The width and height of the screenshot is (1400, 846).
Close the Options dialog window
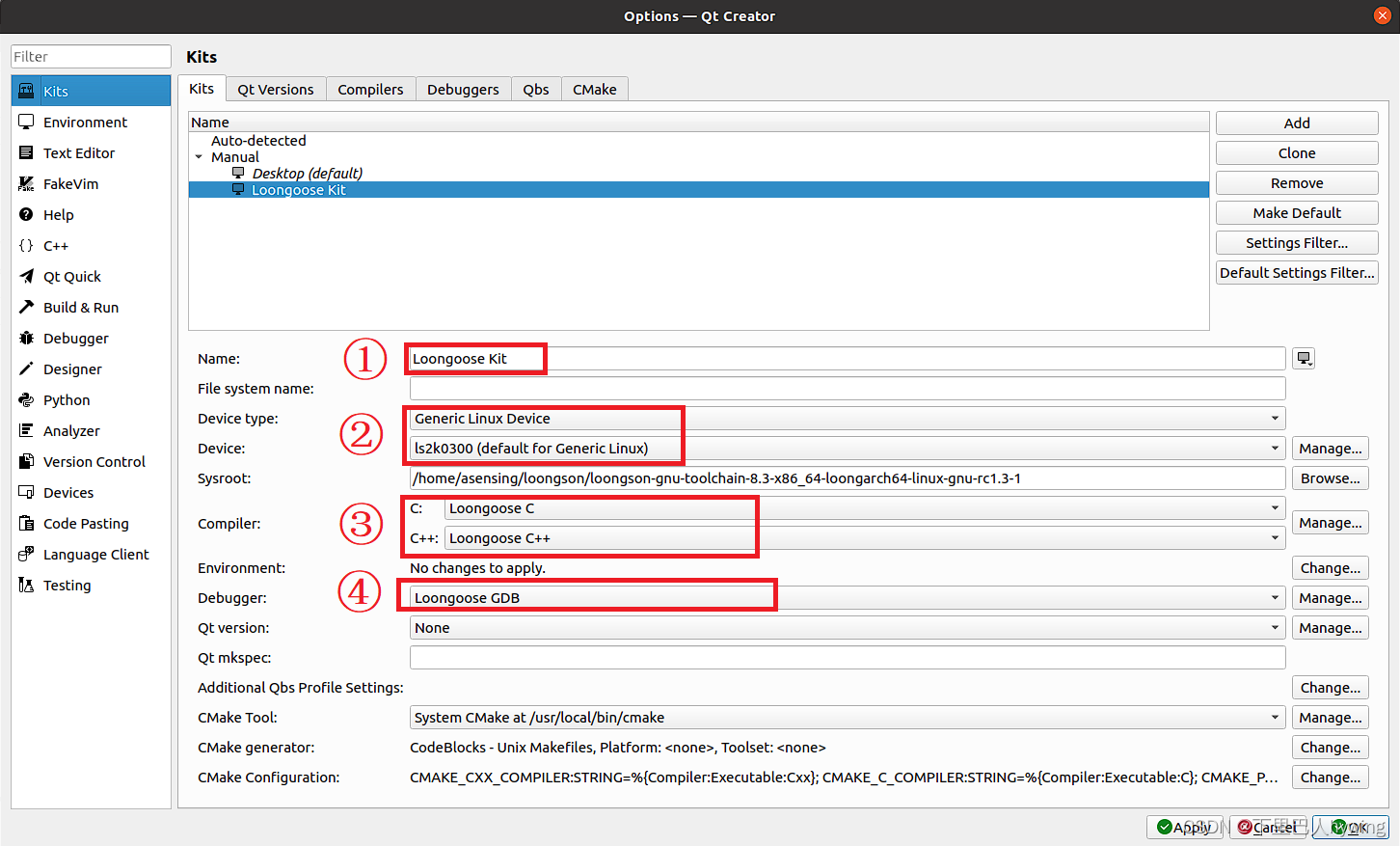(1382, 15)
